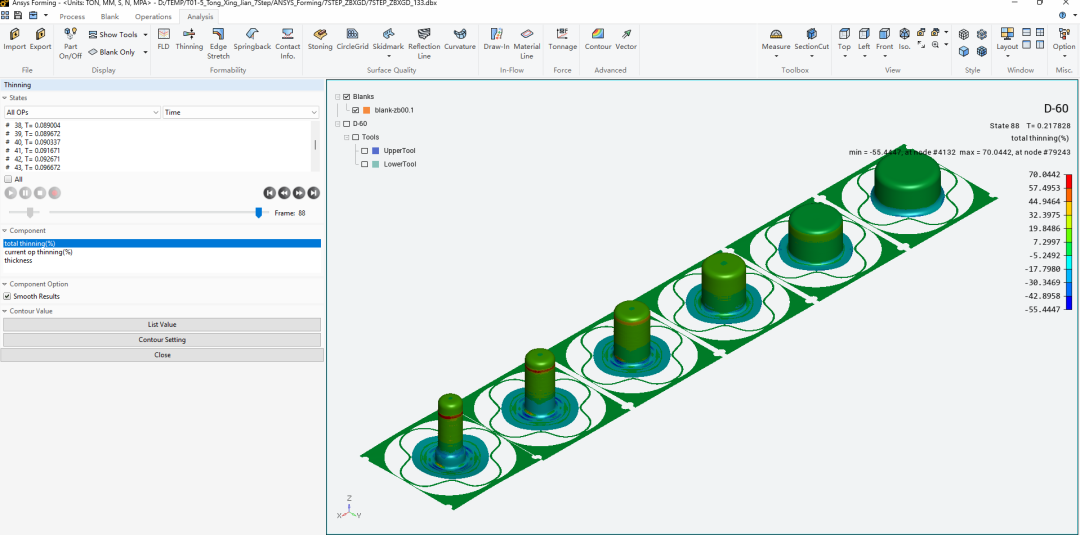Click the Tonnage force icon
The height and width of the screenshot is (535, 1080).
pos(562,36)
